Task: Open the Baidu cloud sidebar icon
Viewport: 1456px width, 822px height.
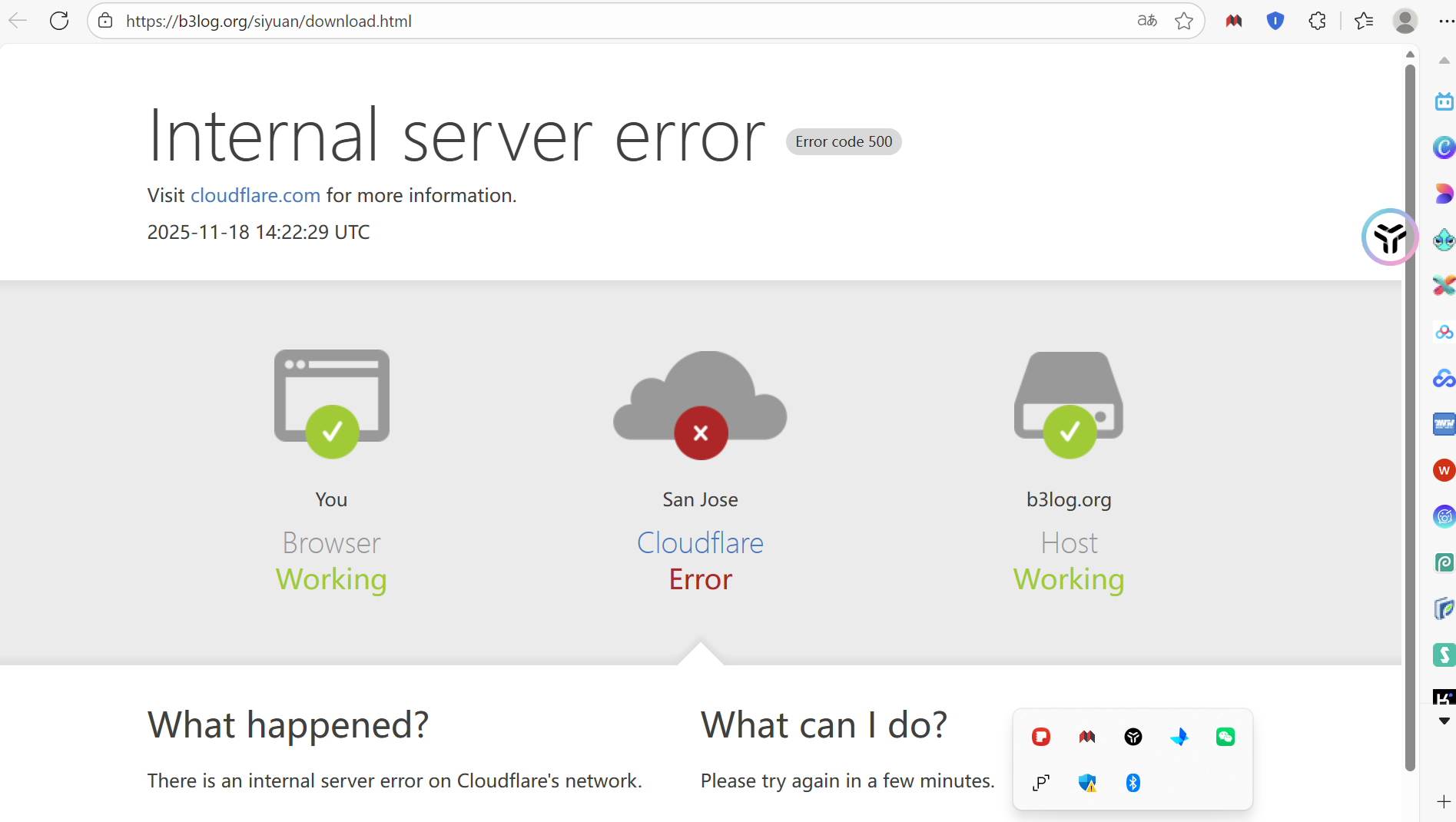Action: click(1444, 332)
